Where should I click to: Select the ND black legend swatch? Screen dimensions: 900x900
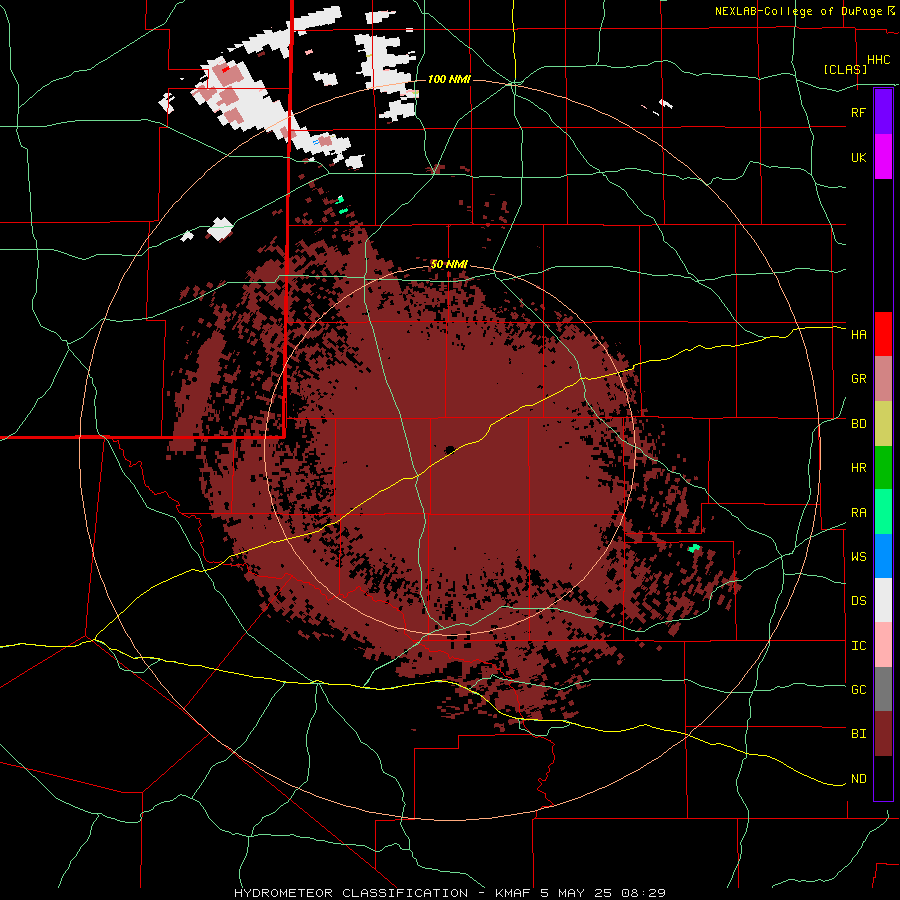pos(883,778)
